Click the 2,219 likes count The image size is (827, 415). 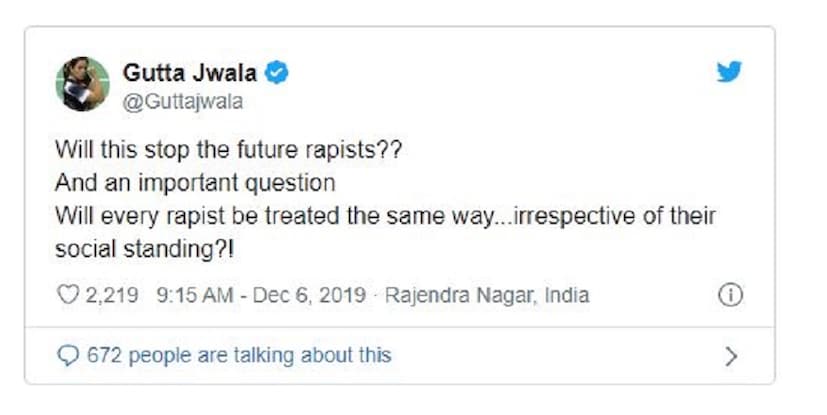(x=113, y=295)
